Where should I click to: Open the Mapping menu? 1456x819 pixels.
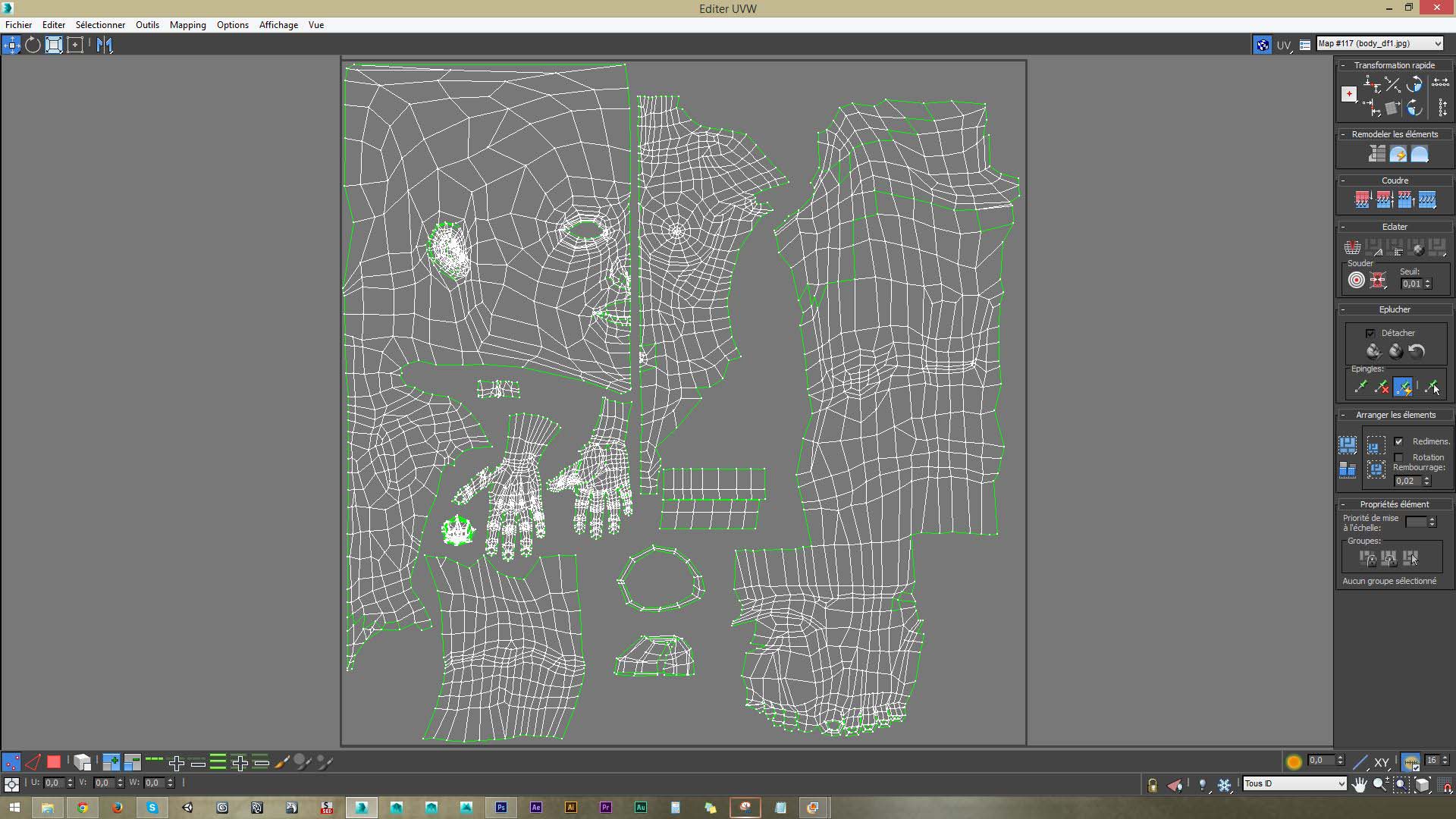coord(187,25)
